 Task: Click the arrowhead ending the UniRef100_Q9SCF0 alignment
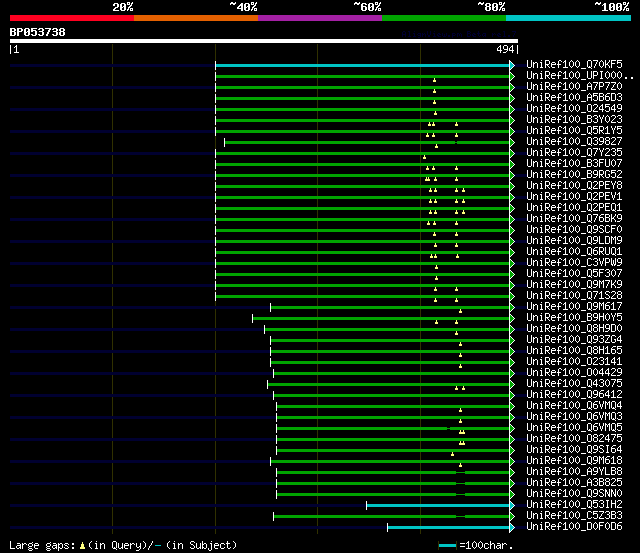(x=512, y=231)
